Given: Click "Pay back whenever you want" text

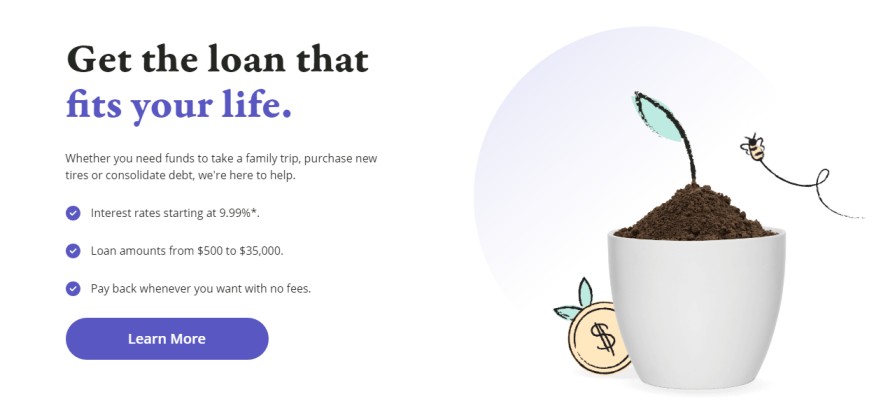Looking at the screenshot, I should point(201,289).
